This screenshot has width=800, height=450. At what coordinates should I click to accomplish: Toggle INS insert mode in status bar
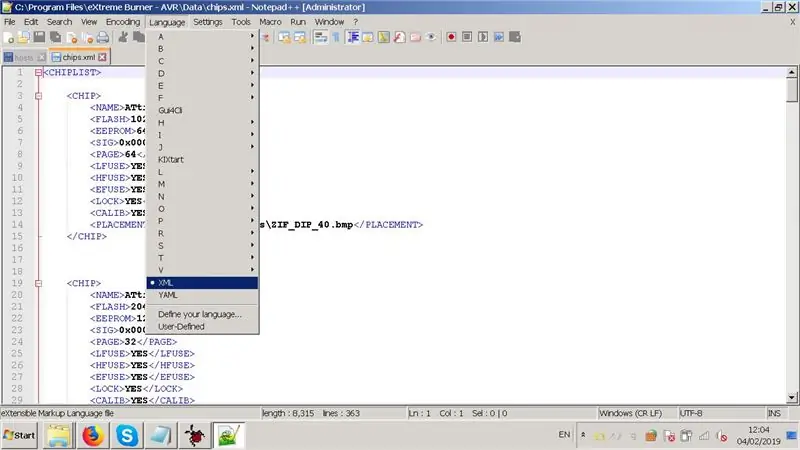[x=774, y=413]
